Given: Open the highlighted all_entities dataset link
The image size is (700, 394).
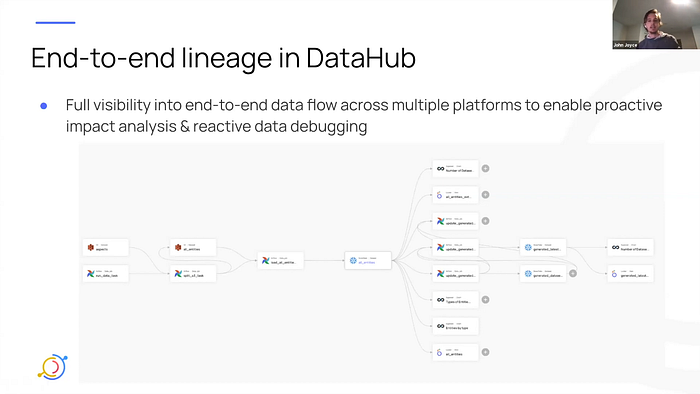Looking at the screenshot, I should (367, 262).
